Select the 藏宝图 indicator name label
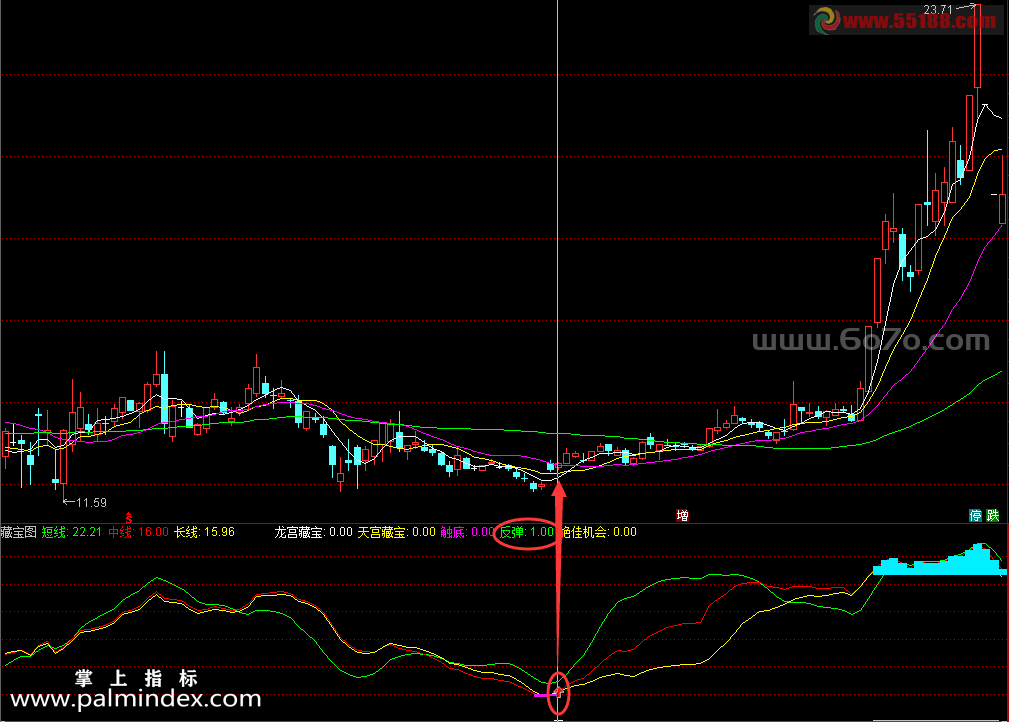Viewport: 1009px width, 722px height. [19, 532]
